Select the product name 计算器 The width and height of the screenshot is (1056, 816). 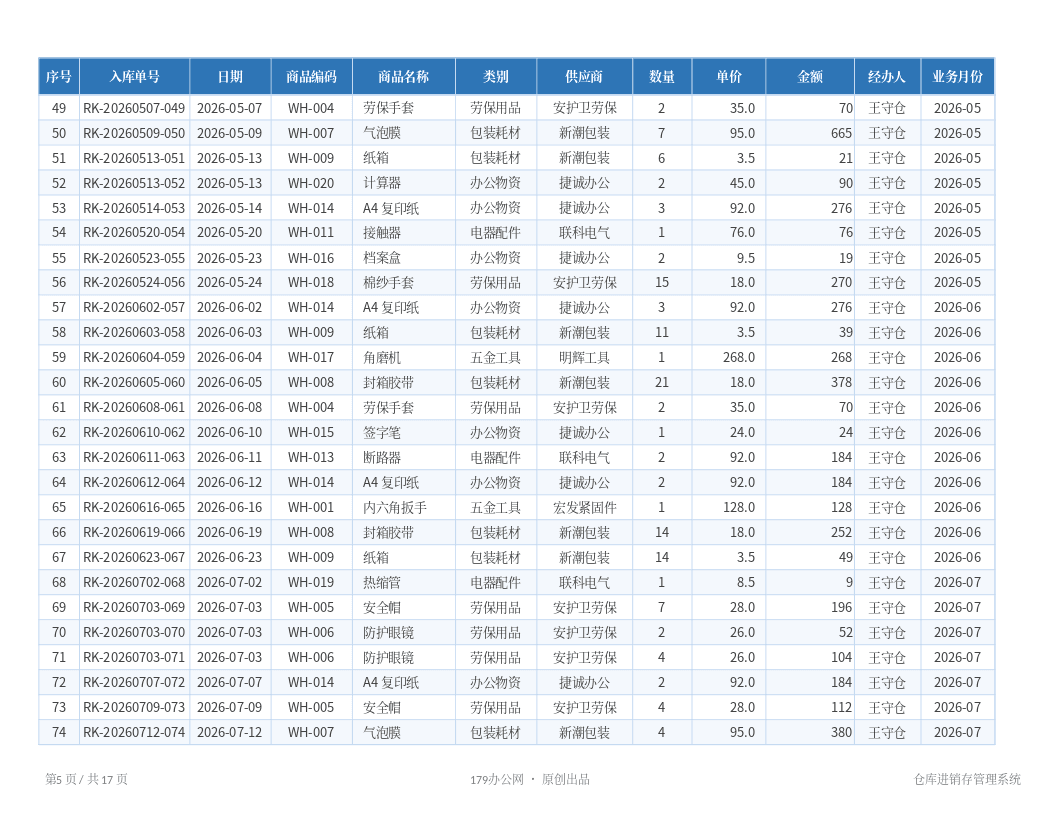(x=382, y=183)
